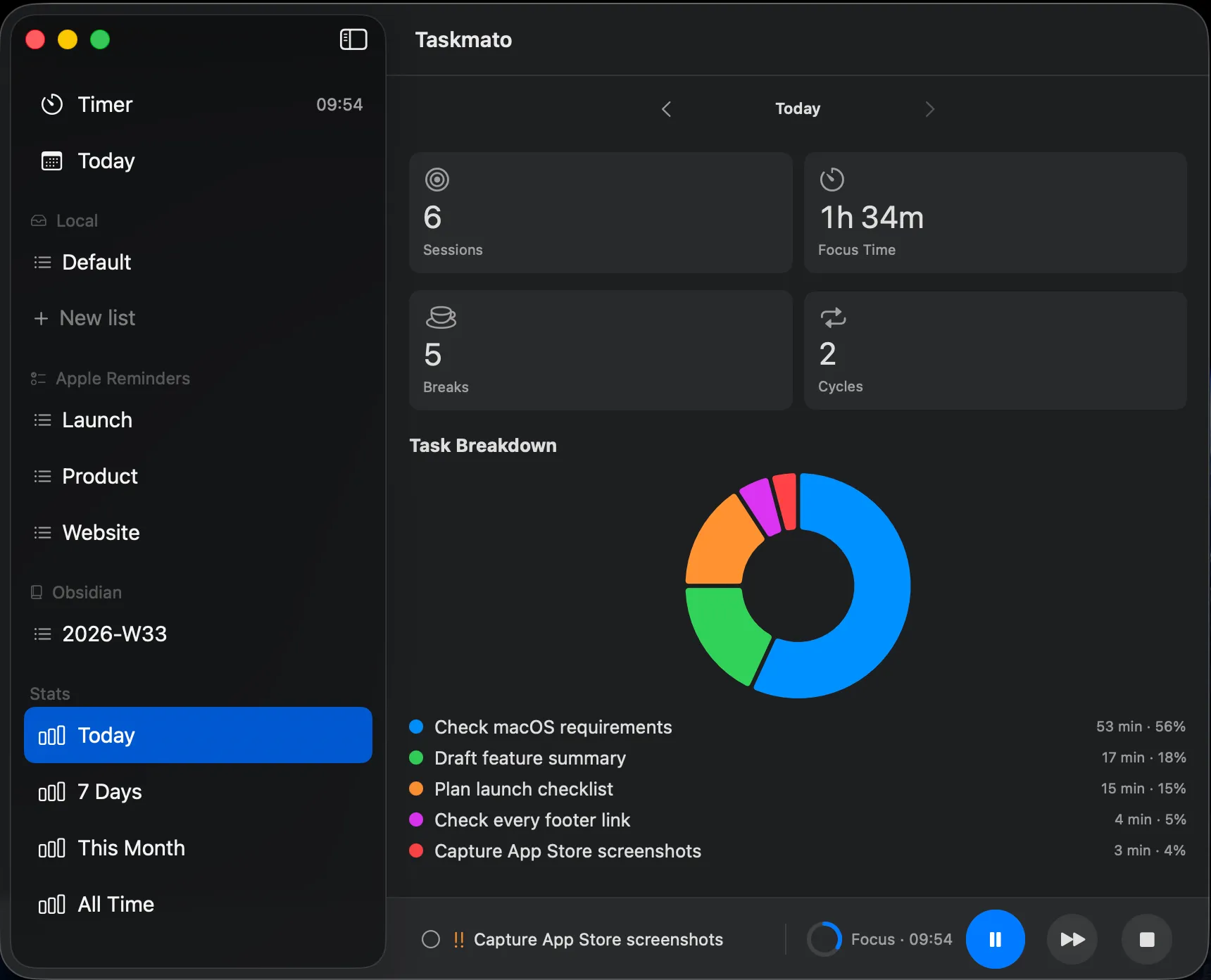Open the Website reminders list
Screen dimensions: 1211x980
click(199, 532)
